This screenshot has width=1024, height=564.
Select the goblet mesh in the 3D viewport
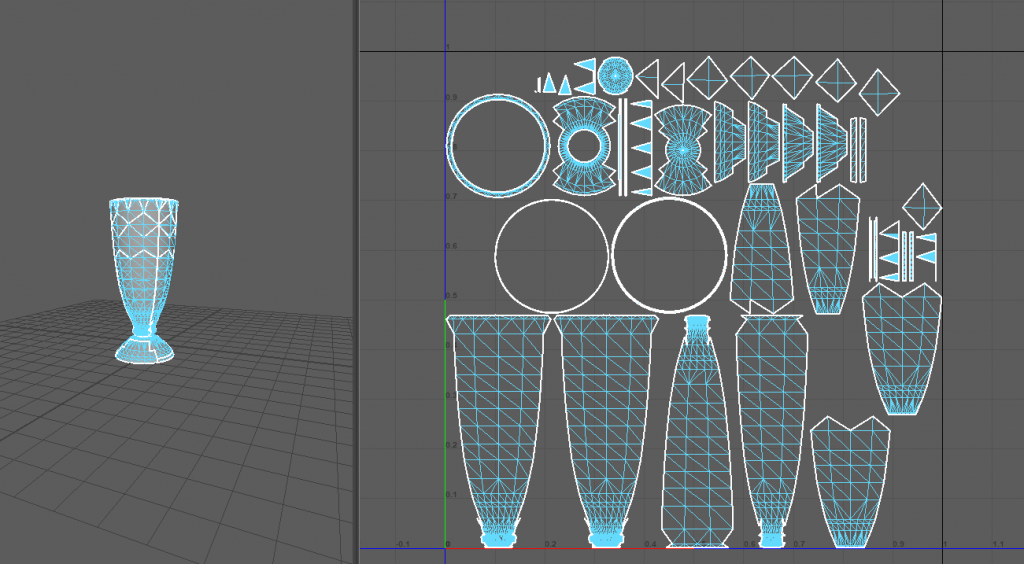point(143,270)
